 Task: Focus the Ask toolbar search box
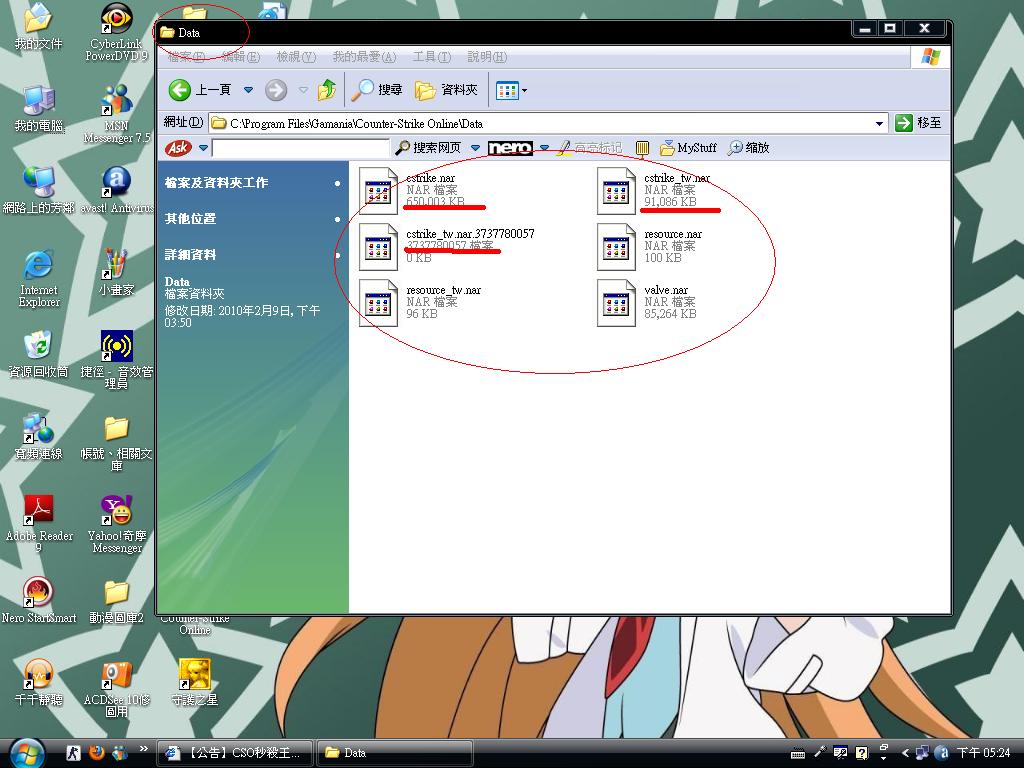300,148
